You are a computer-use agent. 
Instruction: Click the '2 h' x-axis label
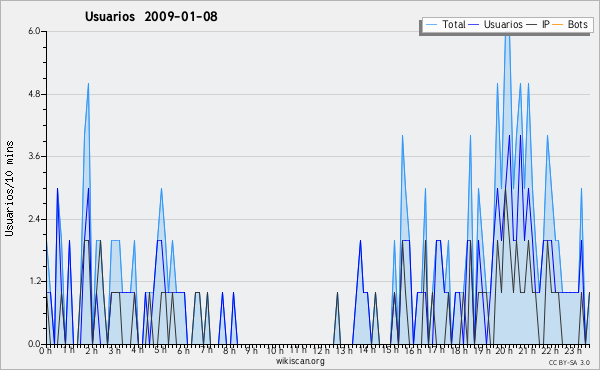[x=91, y=350]
